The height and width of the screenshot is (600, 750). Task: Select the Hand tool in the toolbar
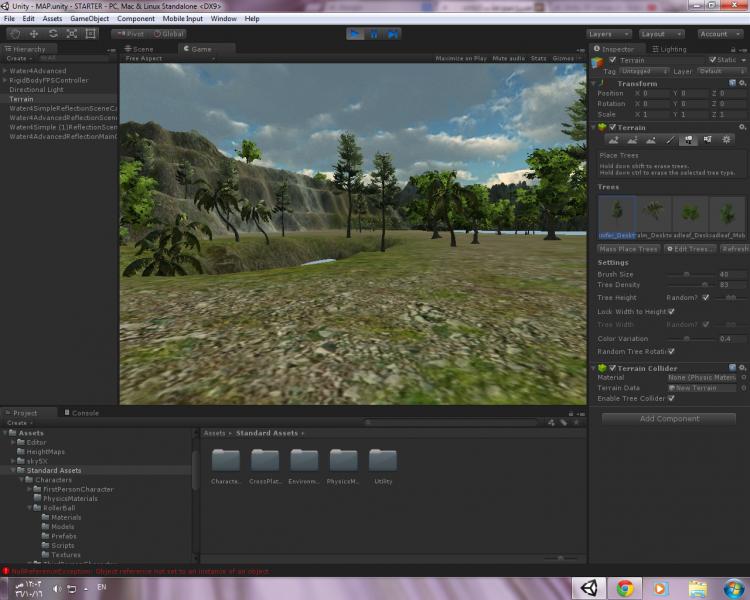point(15,33)
